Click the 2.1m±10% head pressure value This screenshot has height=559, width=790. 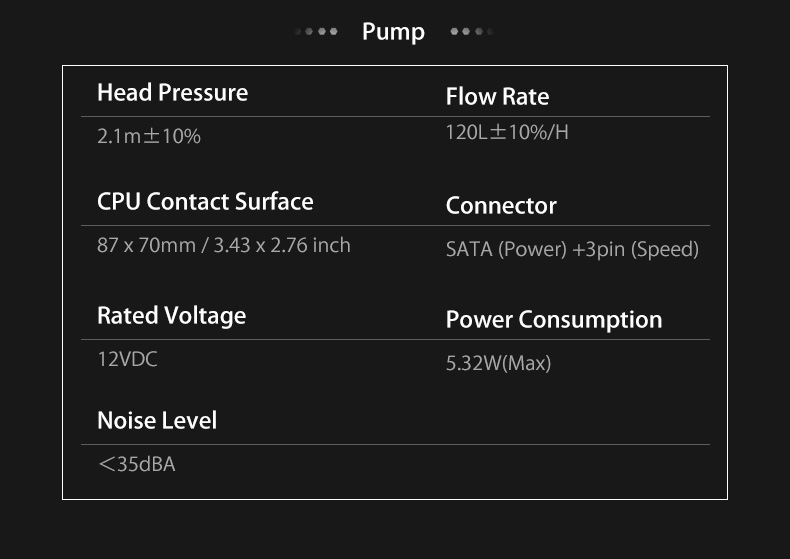[x=149, y=136]
